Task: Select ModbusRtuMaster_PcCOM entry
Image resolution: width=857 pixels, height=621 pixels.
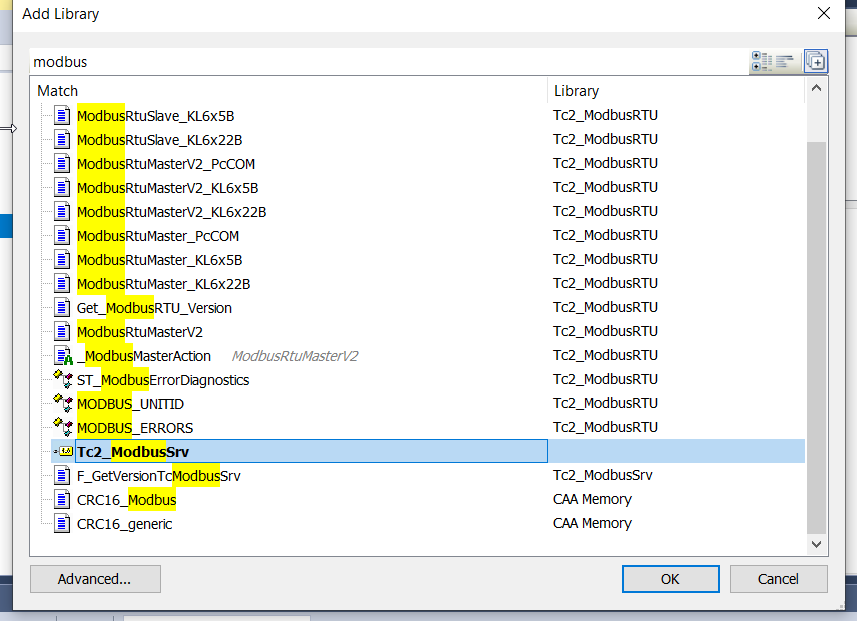Action: click(157, 236)
